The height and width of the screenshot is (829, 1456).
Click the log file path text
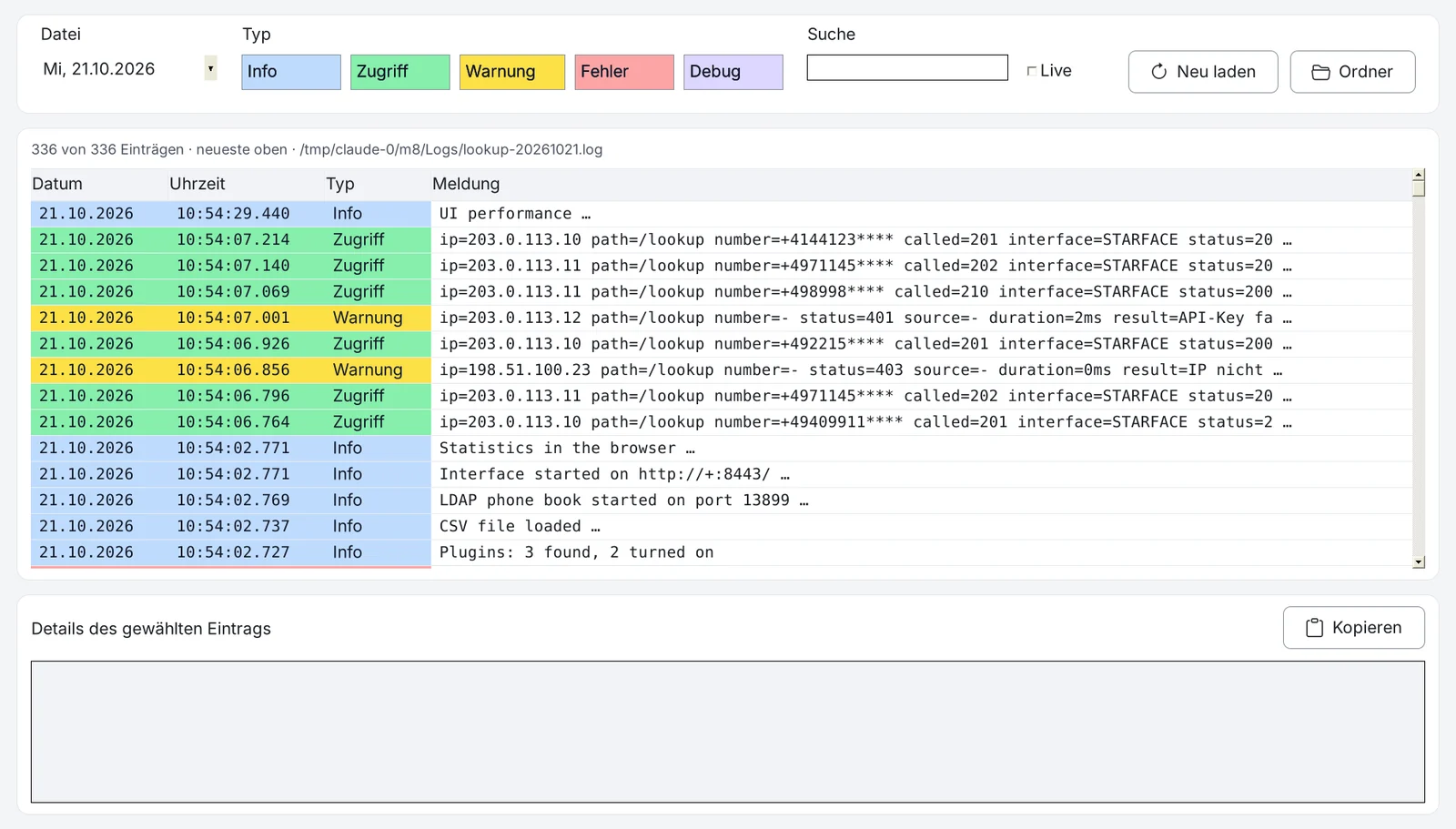[451, 150]
